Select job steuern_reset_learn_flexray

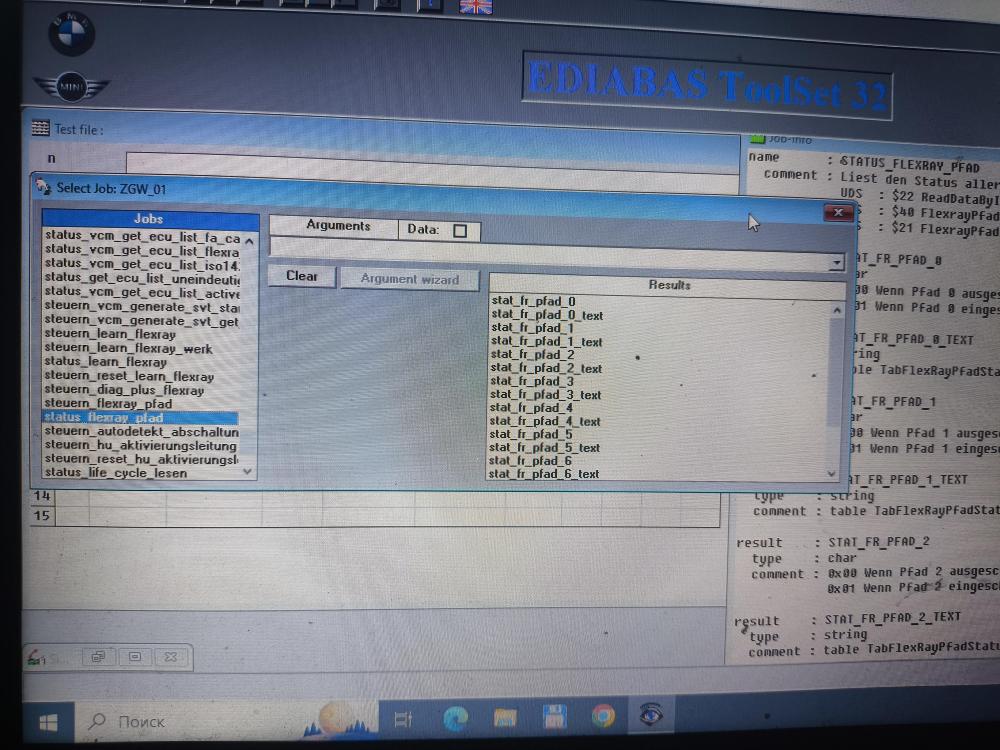click(129, 376)
